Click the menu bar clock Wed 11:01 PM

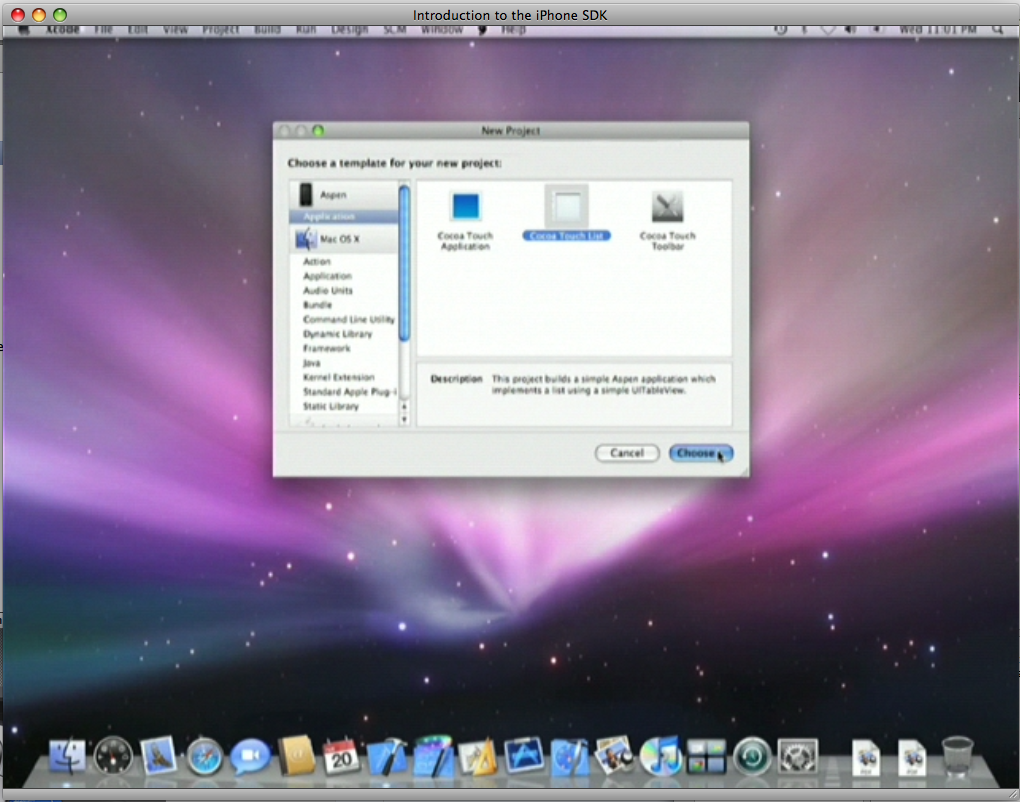[937, 30]
